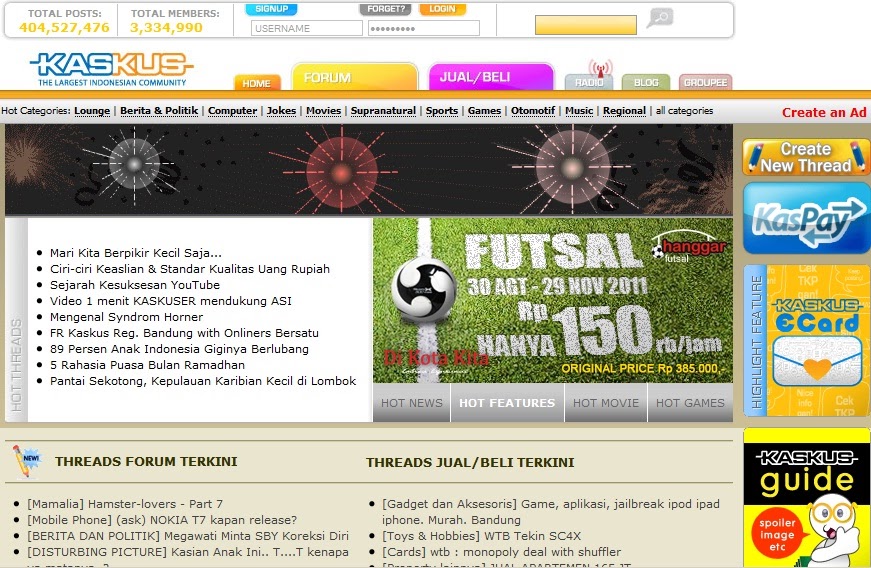Select the HOT NEWS tab
The width and height of the screenshot is (871, 568).
point(412,403)
